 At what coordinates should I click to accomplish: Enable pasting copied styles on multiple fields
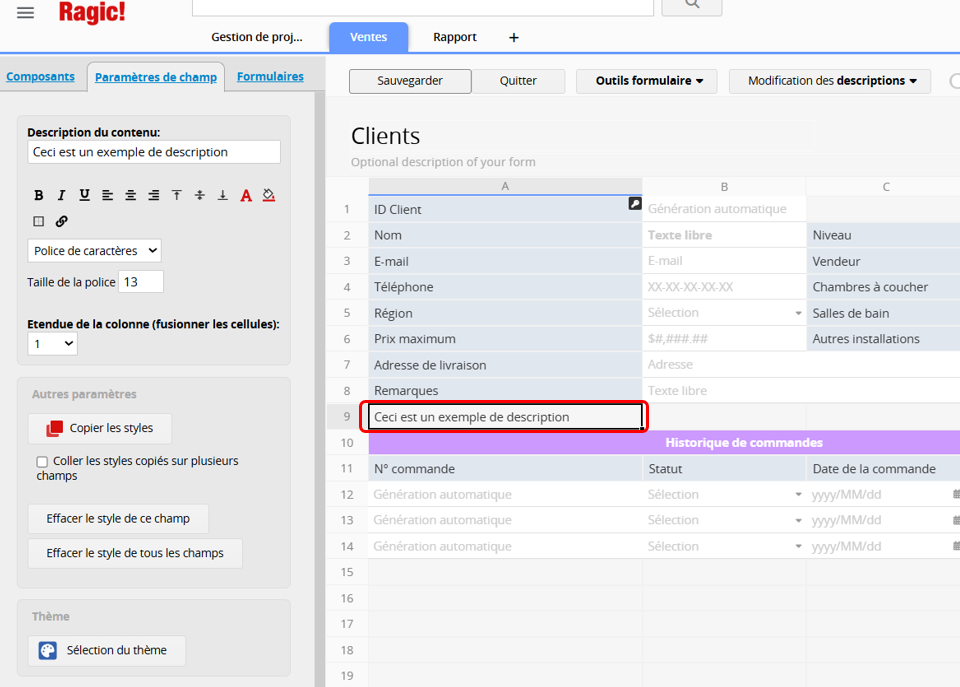(42, 462)
